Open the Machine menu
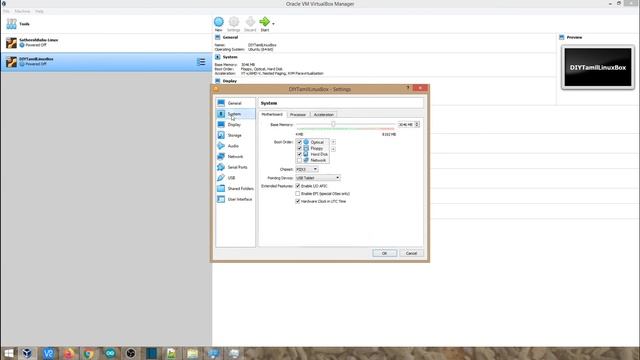Viewport: 640px width, 360px height. (x=22, y=11)
